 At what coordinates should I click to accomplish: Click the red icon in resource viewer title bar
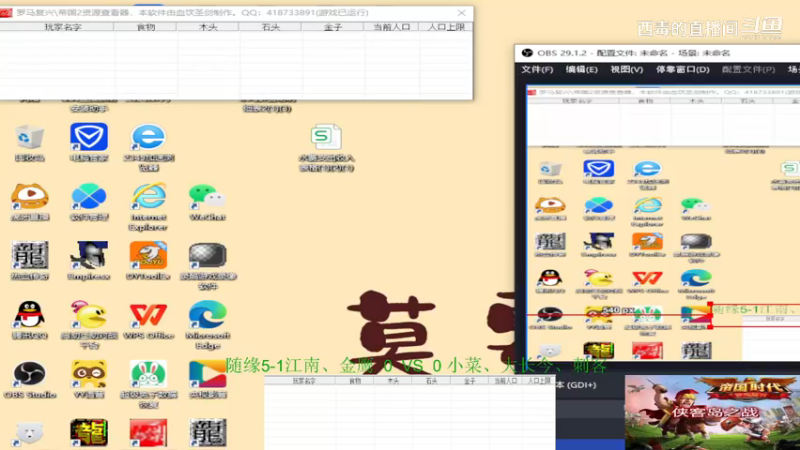click(6, 13)
